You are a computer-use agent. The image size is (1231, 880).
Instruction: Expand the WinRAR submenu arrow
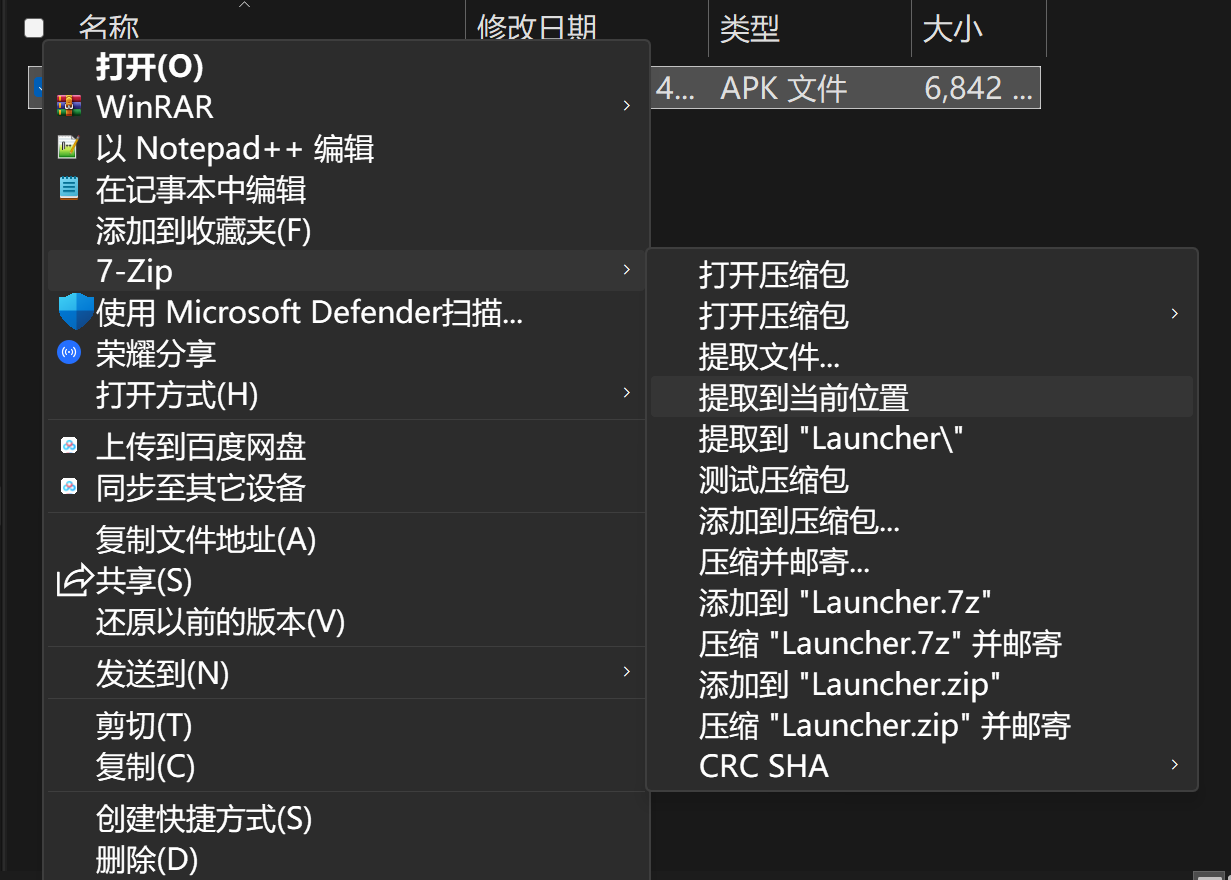[626, 106]
